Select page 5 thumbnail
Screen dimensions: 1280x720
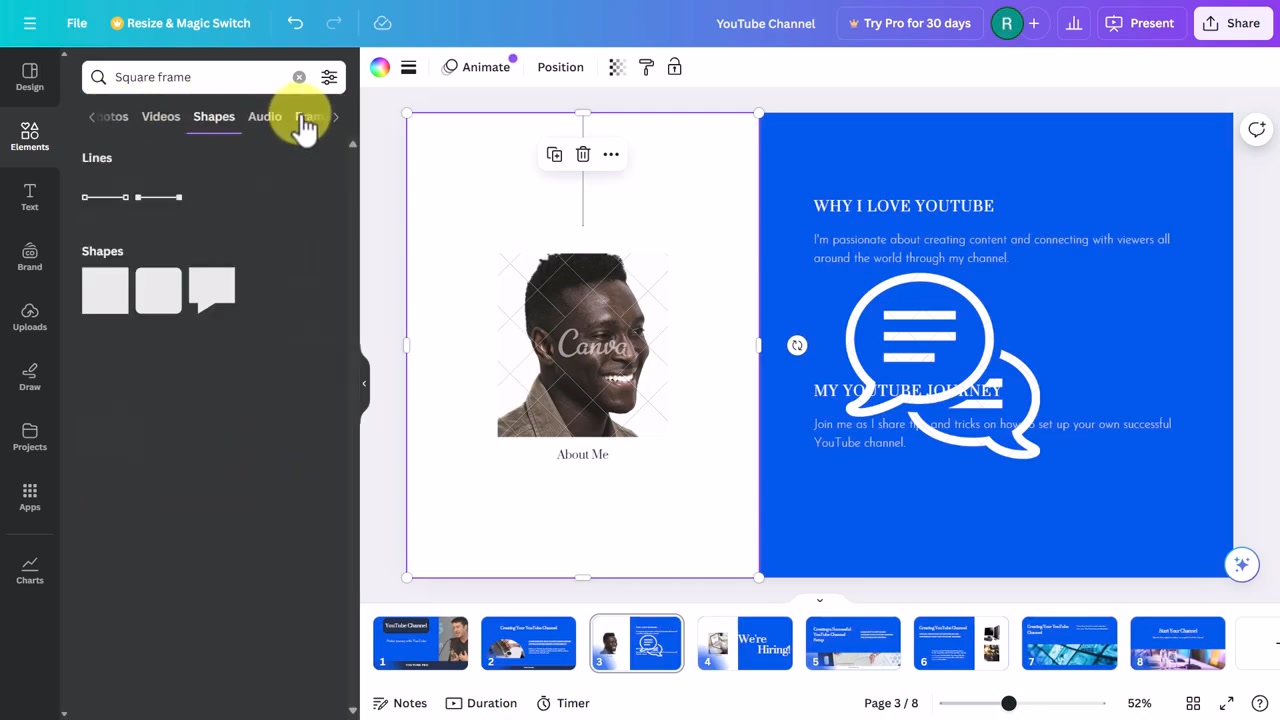[853, 643]
